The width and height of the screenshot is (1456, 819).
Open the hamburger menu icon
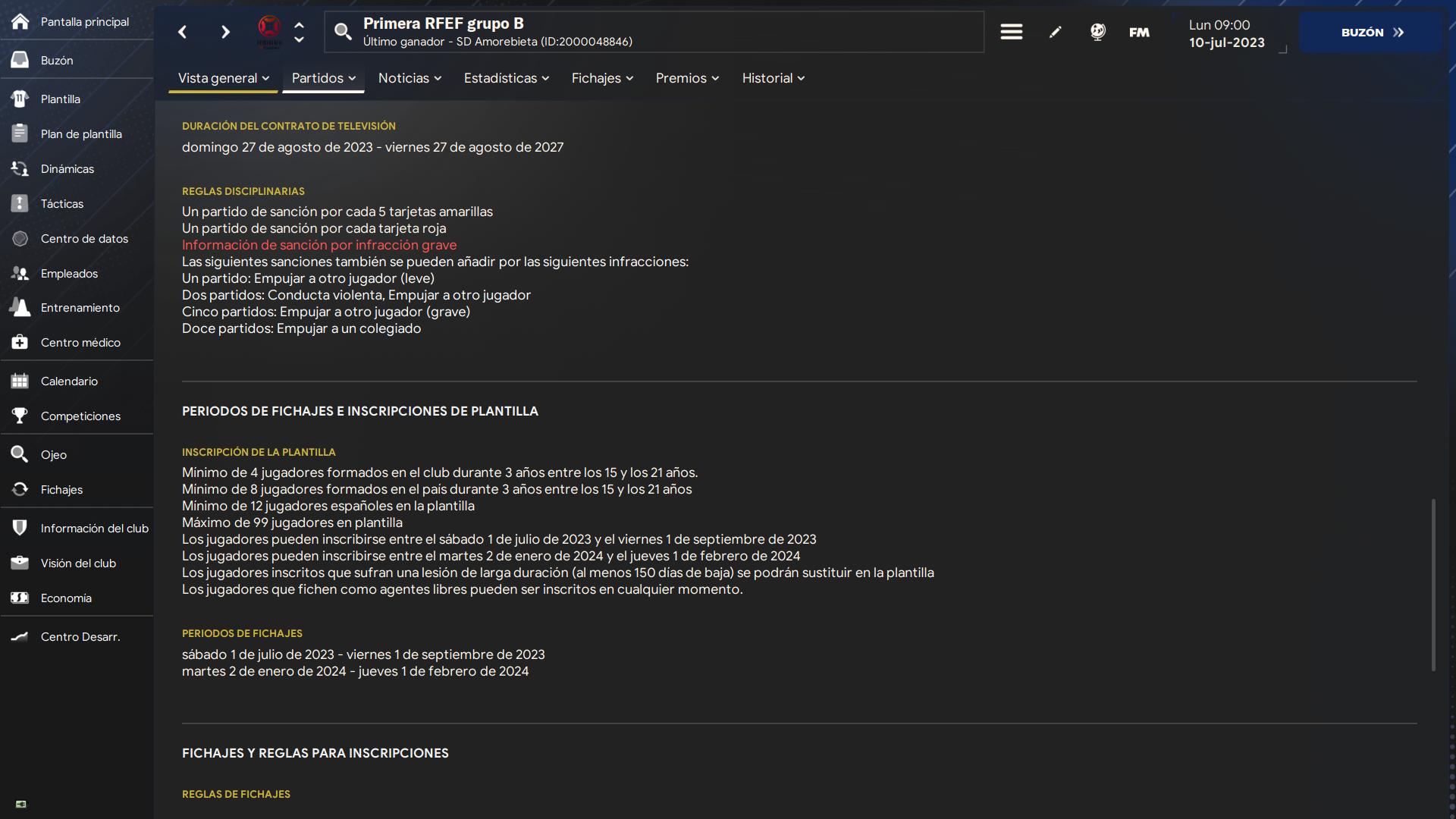tap(1011, 32)
